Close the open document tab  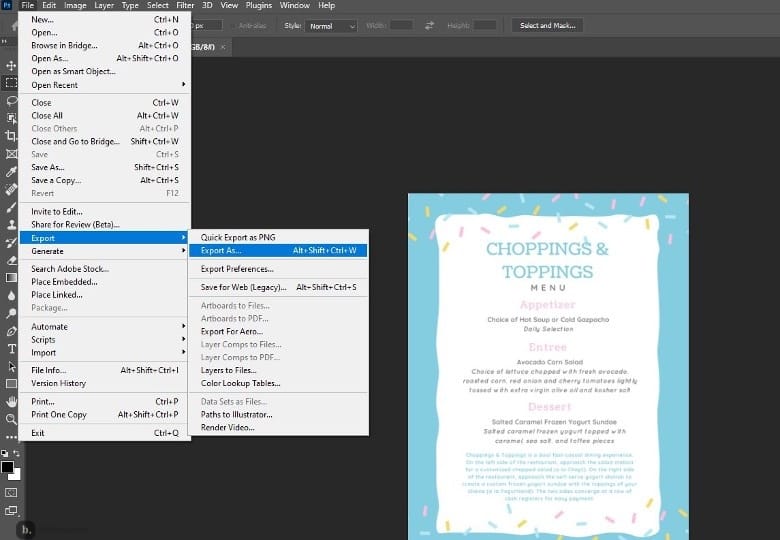coord(223,46)
